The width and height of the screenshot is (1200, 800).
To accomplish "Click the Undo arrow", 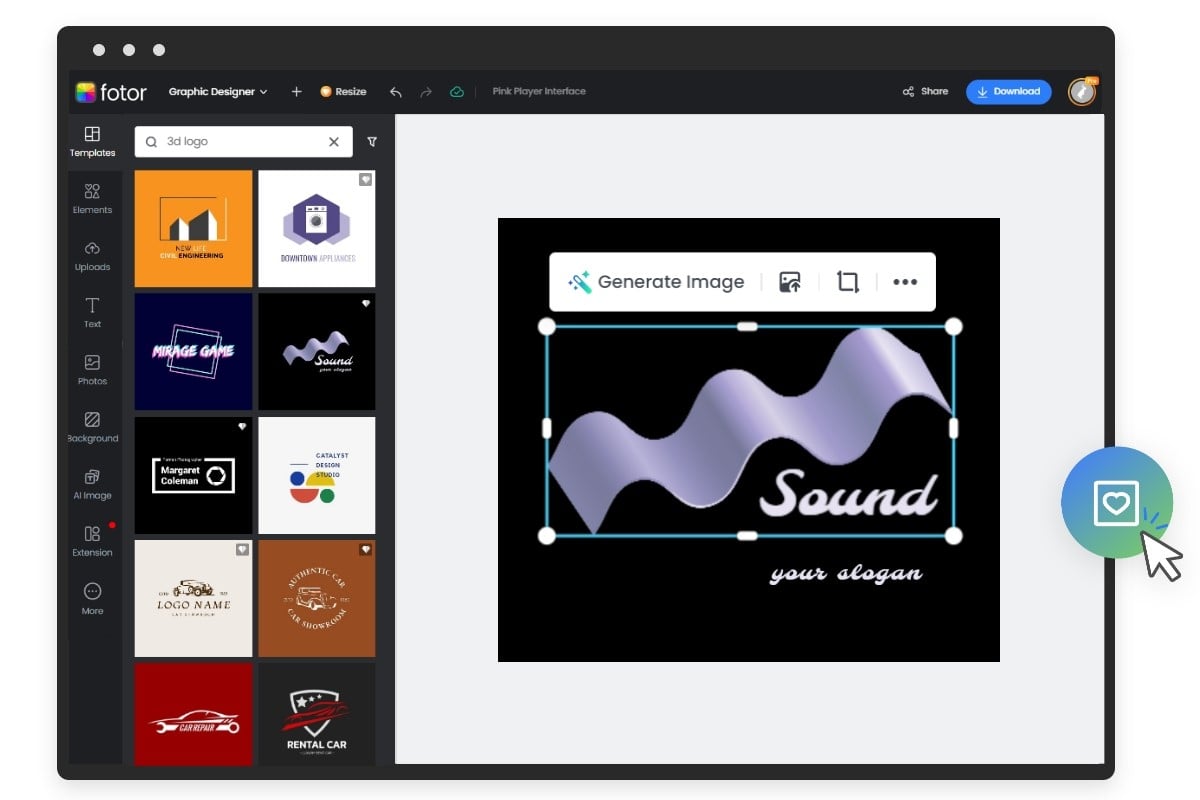I will click(x=395, y=91).
